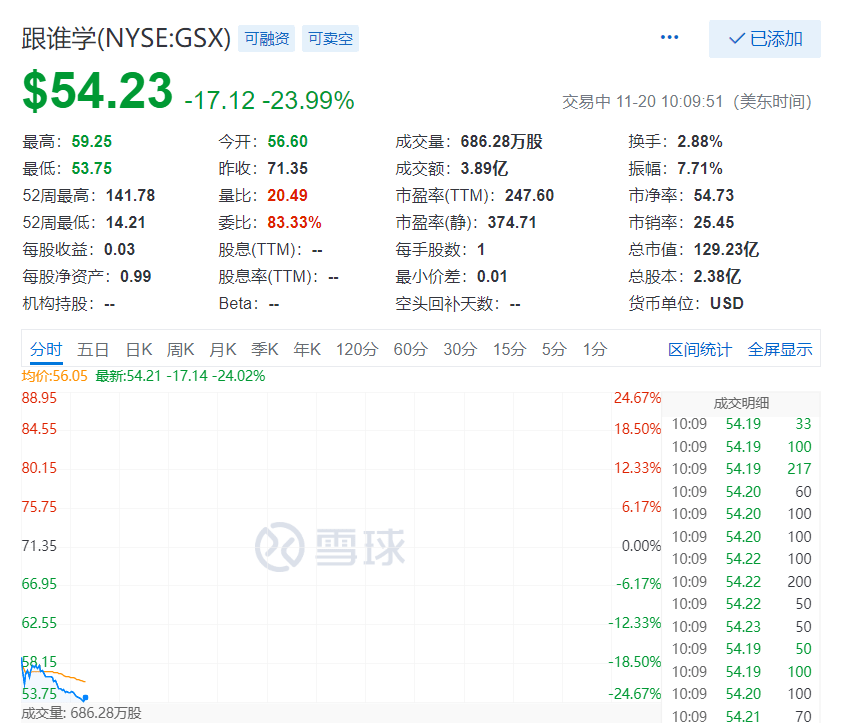Click the 委比 value 83.33%

point(295,222)
